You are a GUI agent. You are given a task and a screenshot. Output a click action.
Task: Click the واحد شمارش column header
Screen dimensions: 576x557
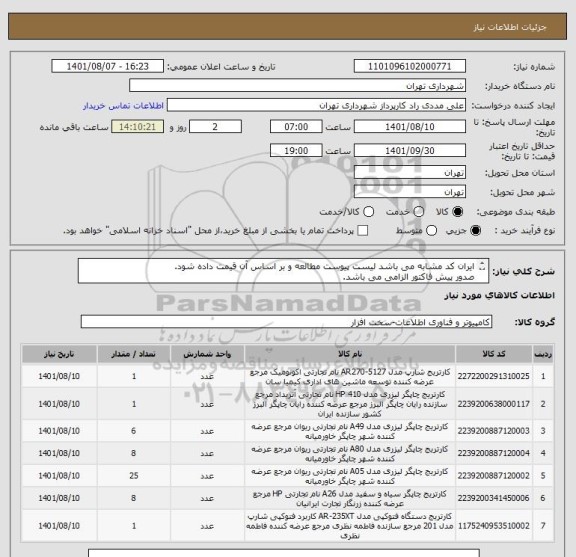207,354
